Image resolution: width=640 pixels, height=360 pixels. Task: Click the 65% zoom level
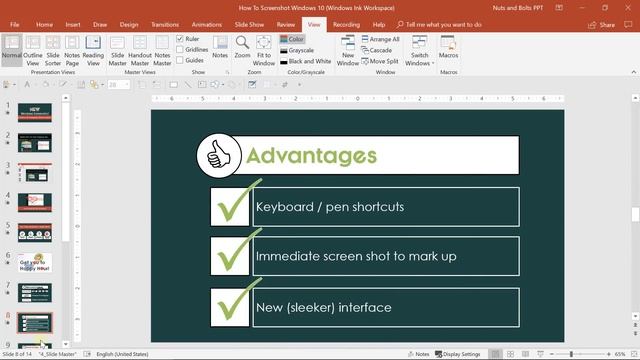pyautogui.click(x=620, y=354)
